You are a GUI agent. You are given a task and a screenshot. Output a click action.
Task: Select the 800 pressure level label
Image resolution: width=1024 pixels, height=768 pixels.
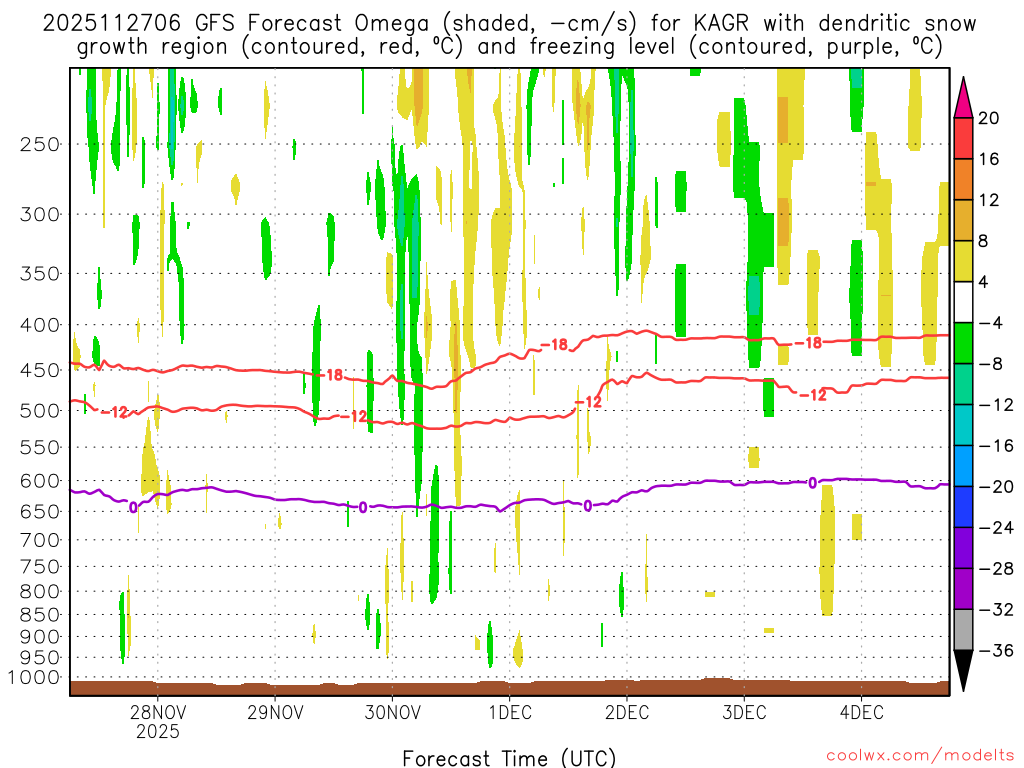pos(40,592)
